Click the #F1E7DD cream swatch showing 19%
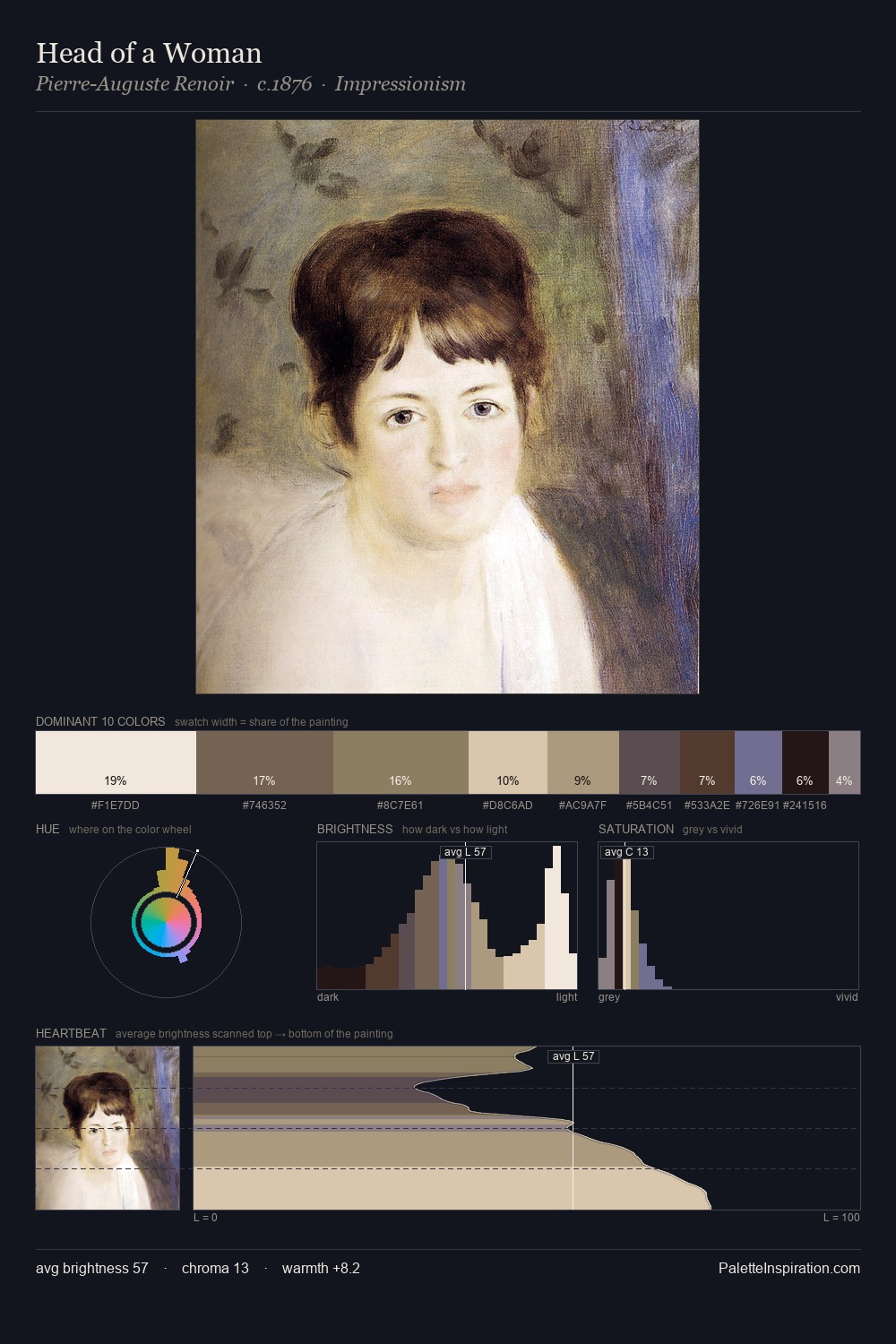The width and height of the screenshot is (896, 1344). (x=116, y=762)
